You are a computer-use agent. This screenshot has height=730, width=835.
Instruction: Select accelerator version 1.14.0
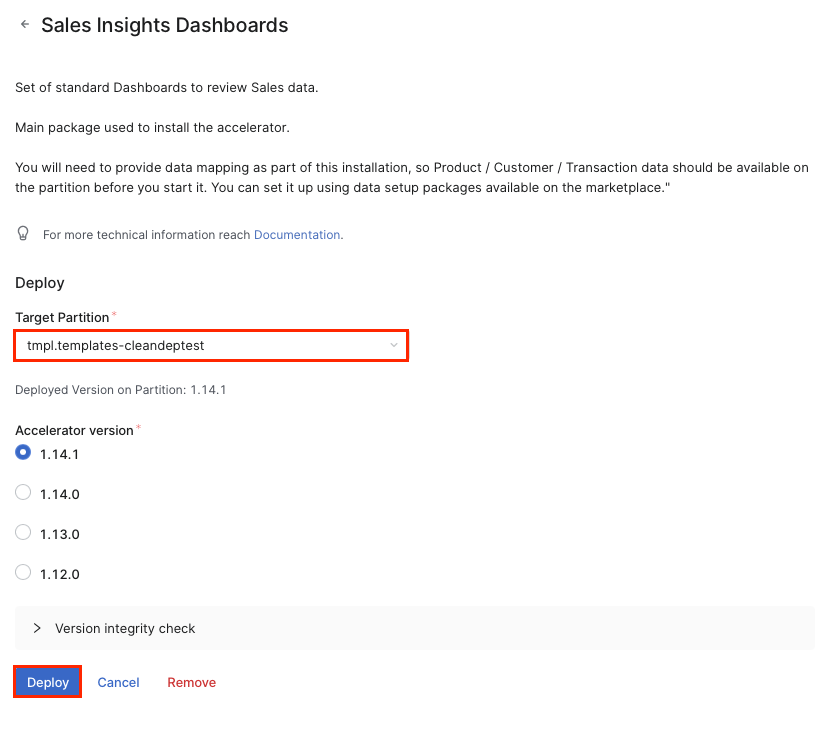pos(22,492)
